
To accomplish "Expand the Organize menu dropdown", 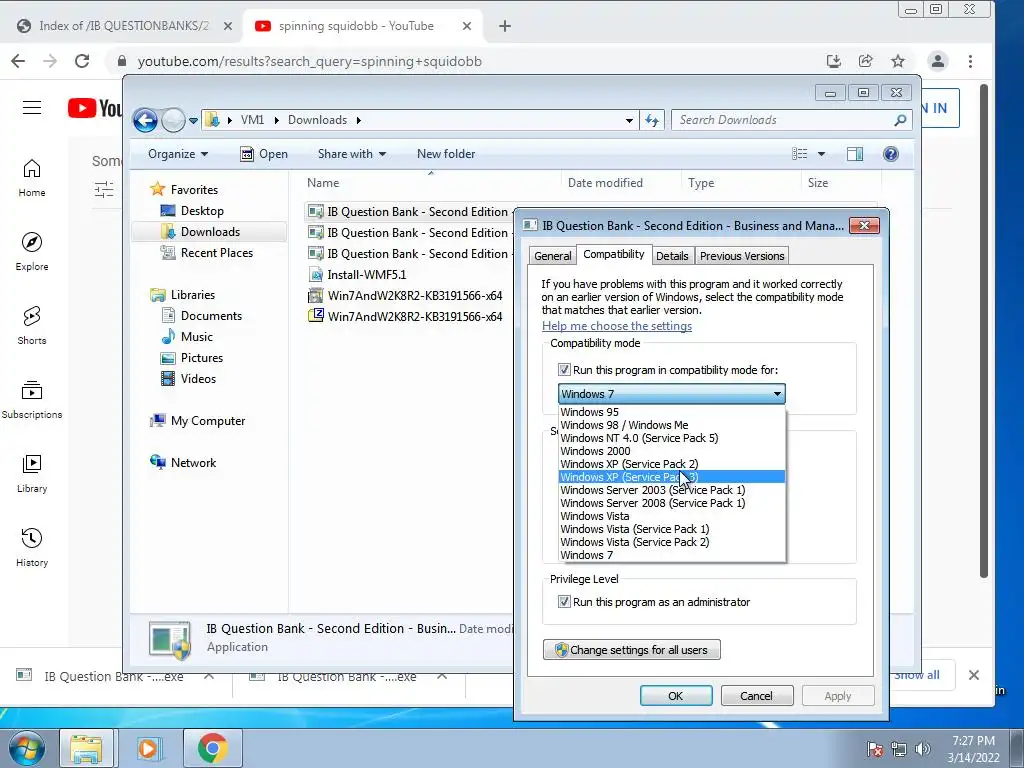I will point(178,154).
